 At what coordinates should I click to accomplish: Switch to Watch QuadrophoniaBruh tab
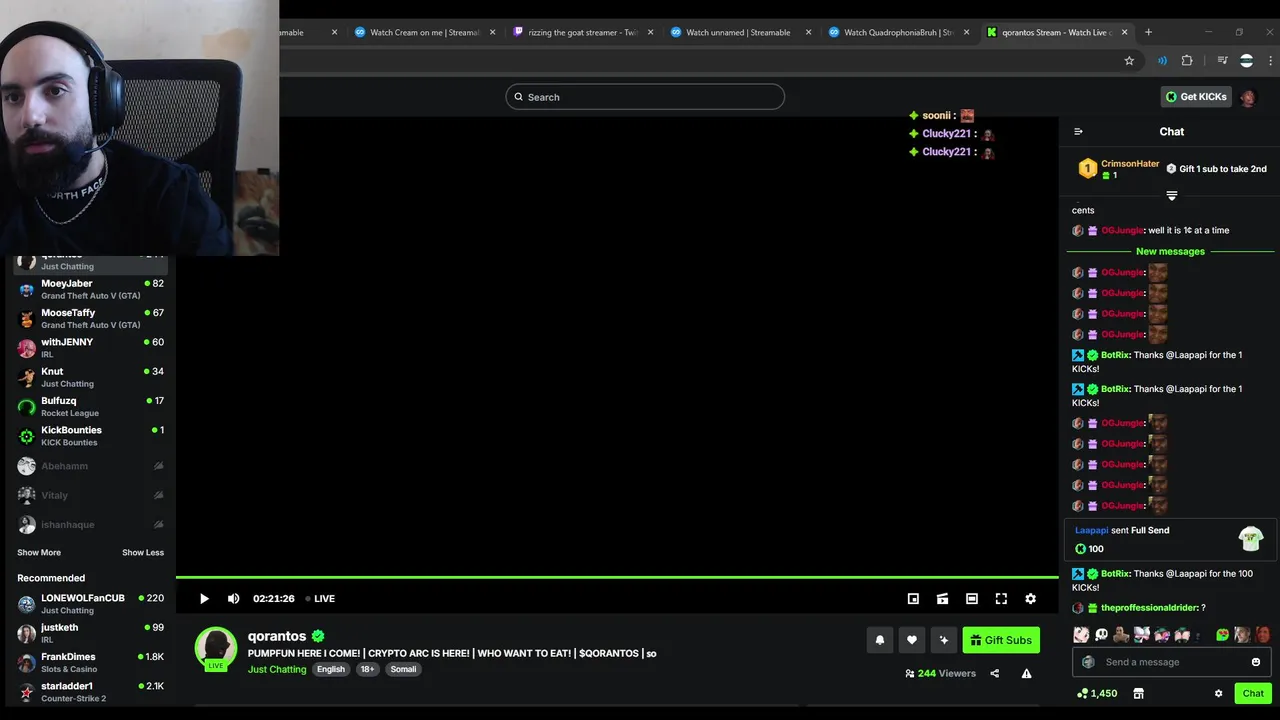coord(900,32)
